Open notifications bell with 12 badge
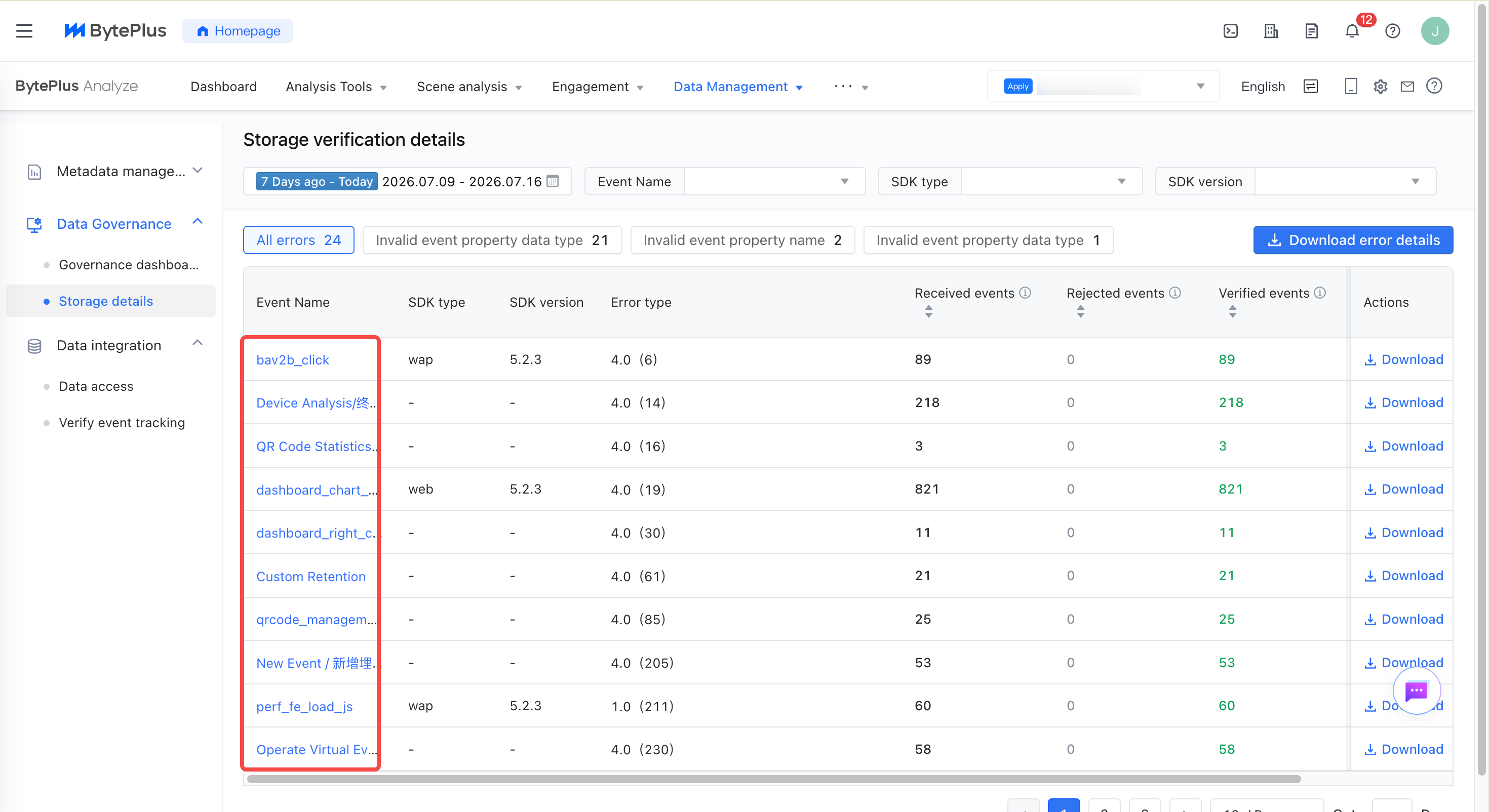 coord(1352,31)
